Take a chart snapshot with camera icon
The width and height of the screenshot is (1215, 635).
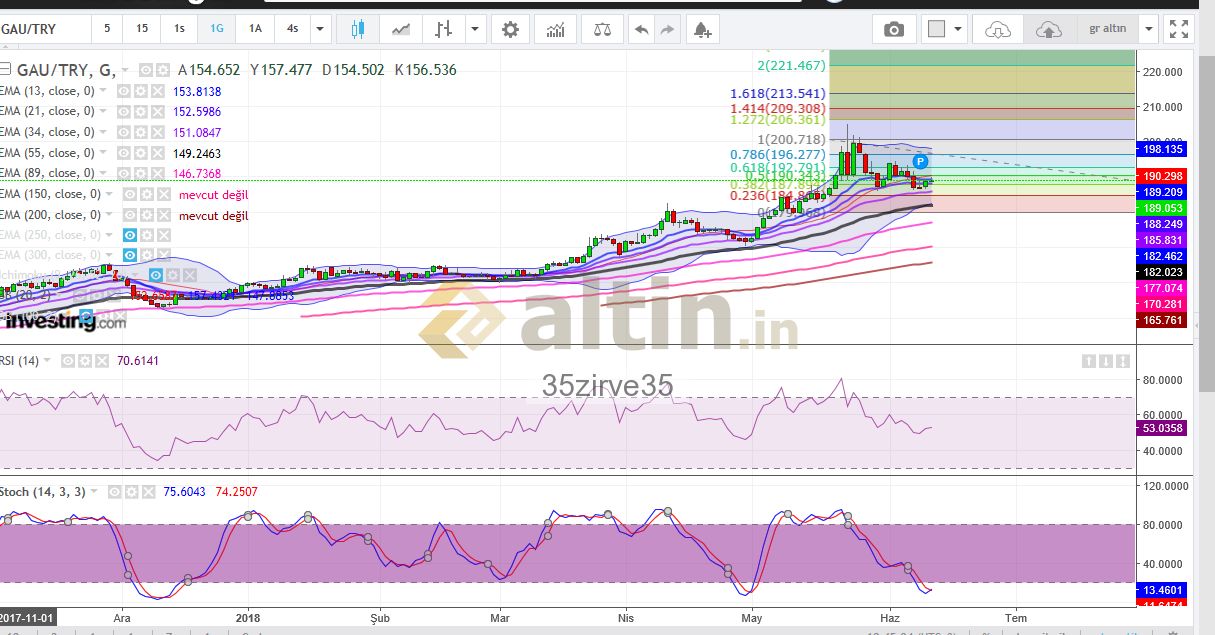[894, 29]
